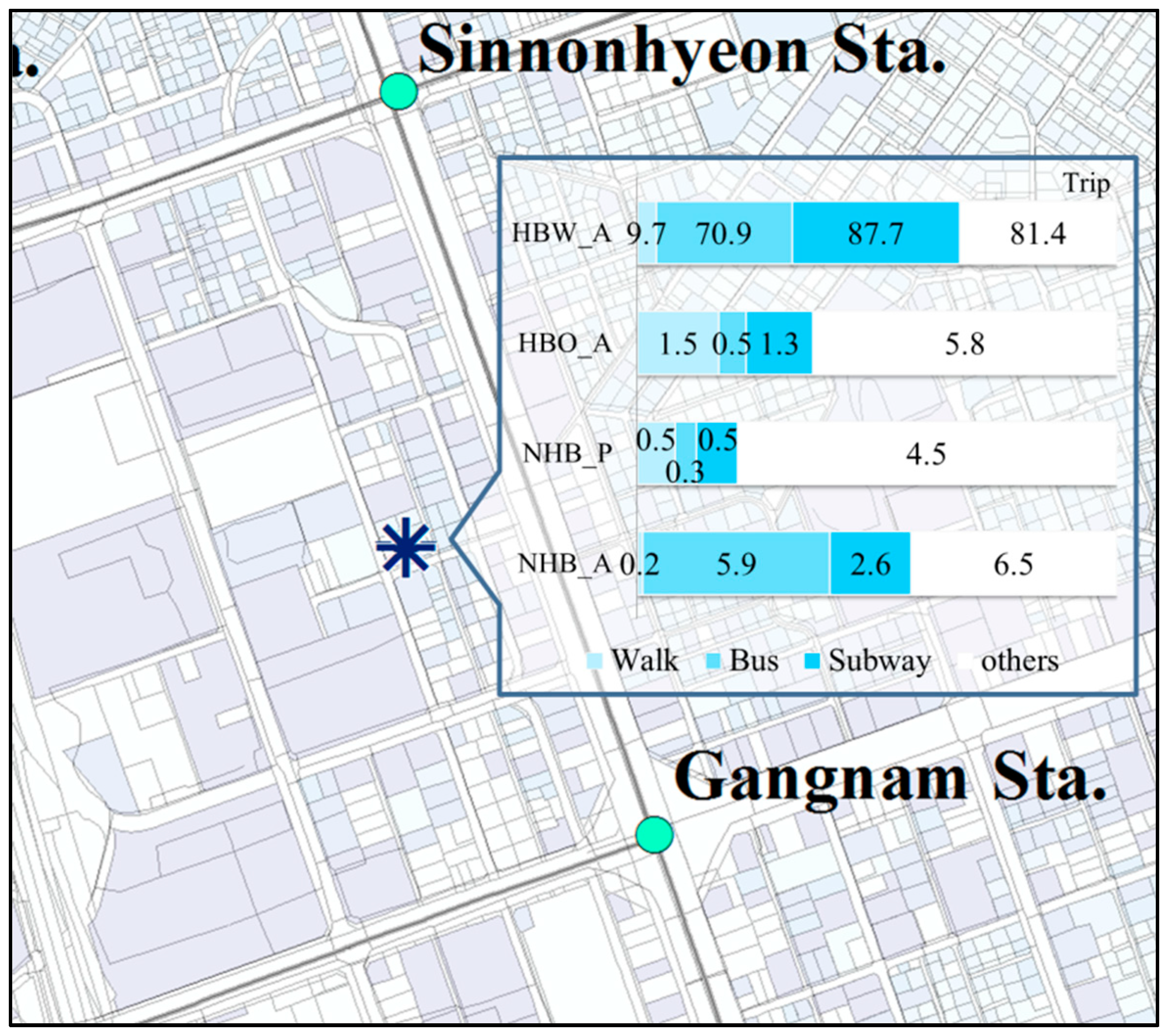Screen dimensions: 1168x1036
Task: Click the HBO_A subway segment 1.3
Action: click(x=779, y=343)
